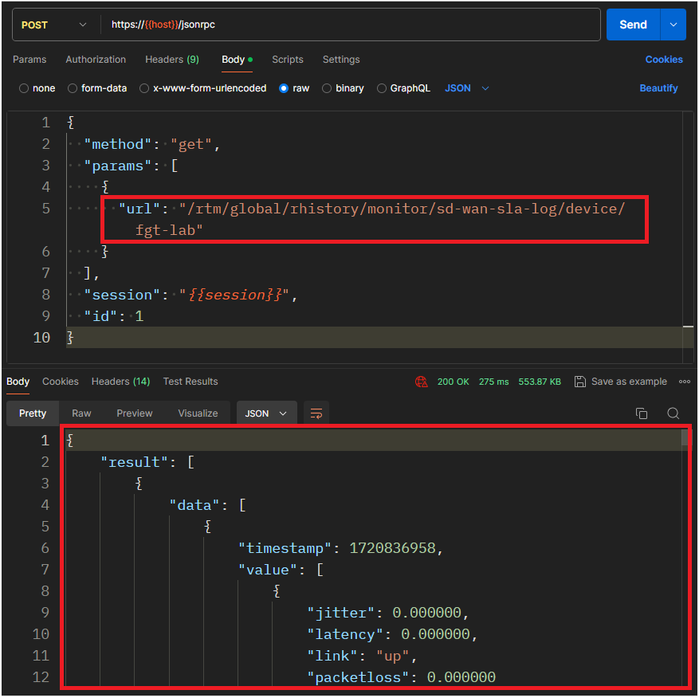Click the search response magnifier icon
Screen dimensions: 699x697
tap(673, 413)
